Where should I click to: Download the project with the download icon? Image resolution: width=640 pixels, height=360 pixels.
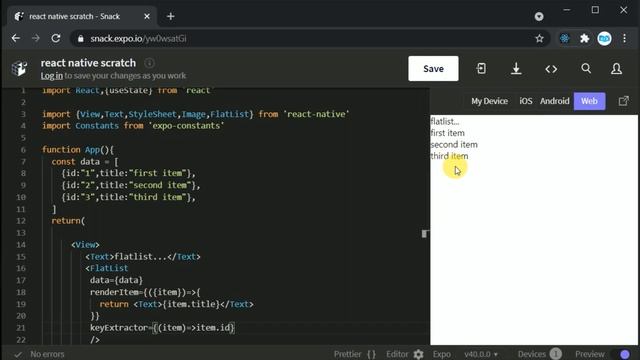click(516, 69)
